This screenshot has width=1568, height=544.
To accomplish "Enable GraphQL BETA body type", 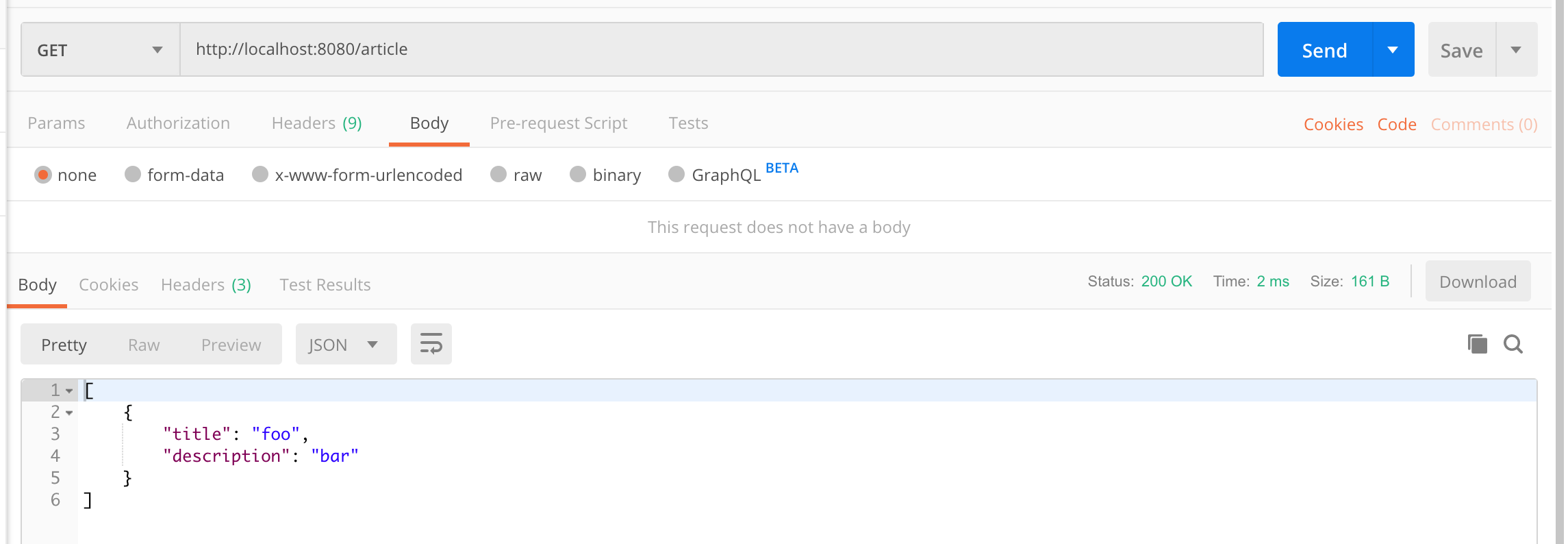I will (x=676, y=175).
